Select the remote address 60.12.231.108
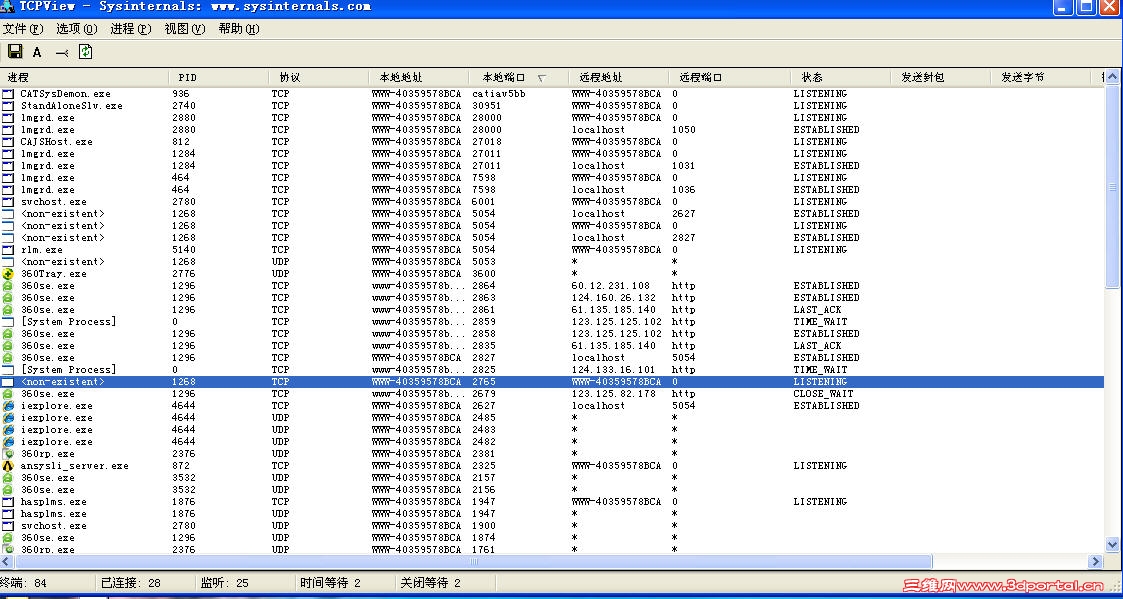Image resolution: width=1123 pixels, height=599 pixels. tap(611, 286)
